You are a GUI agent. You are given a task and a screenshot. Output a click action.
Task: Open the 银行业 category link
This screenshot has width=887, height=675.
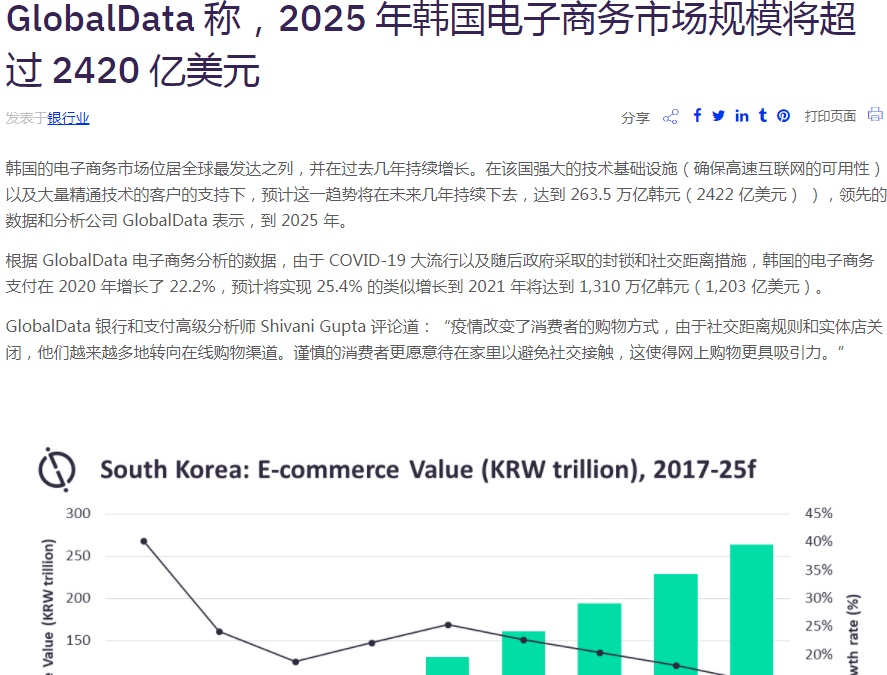click(x=68, y=118)
